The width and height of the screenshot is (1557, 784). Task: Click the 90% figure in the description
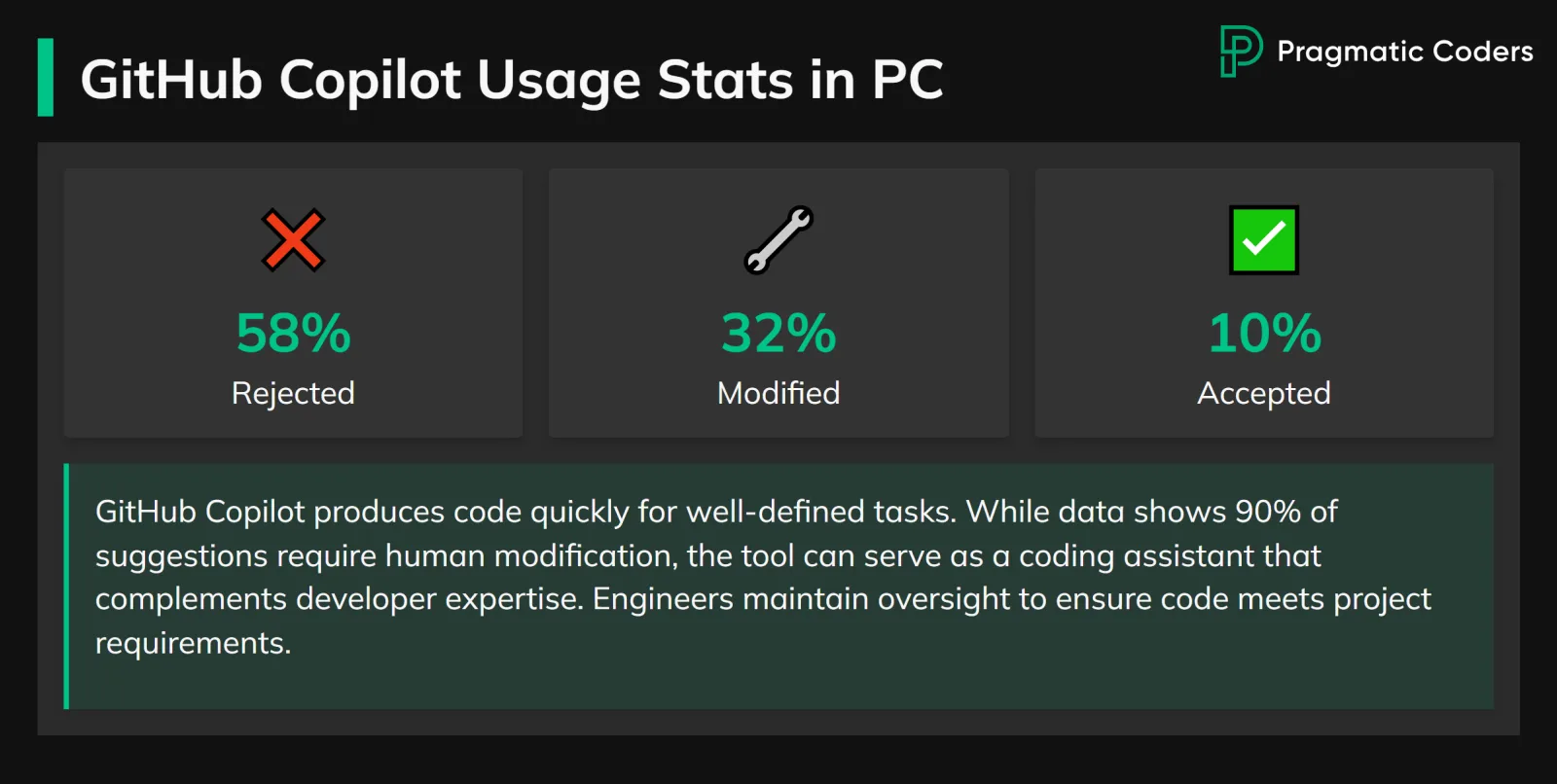(1268, 512)
